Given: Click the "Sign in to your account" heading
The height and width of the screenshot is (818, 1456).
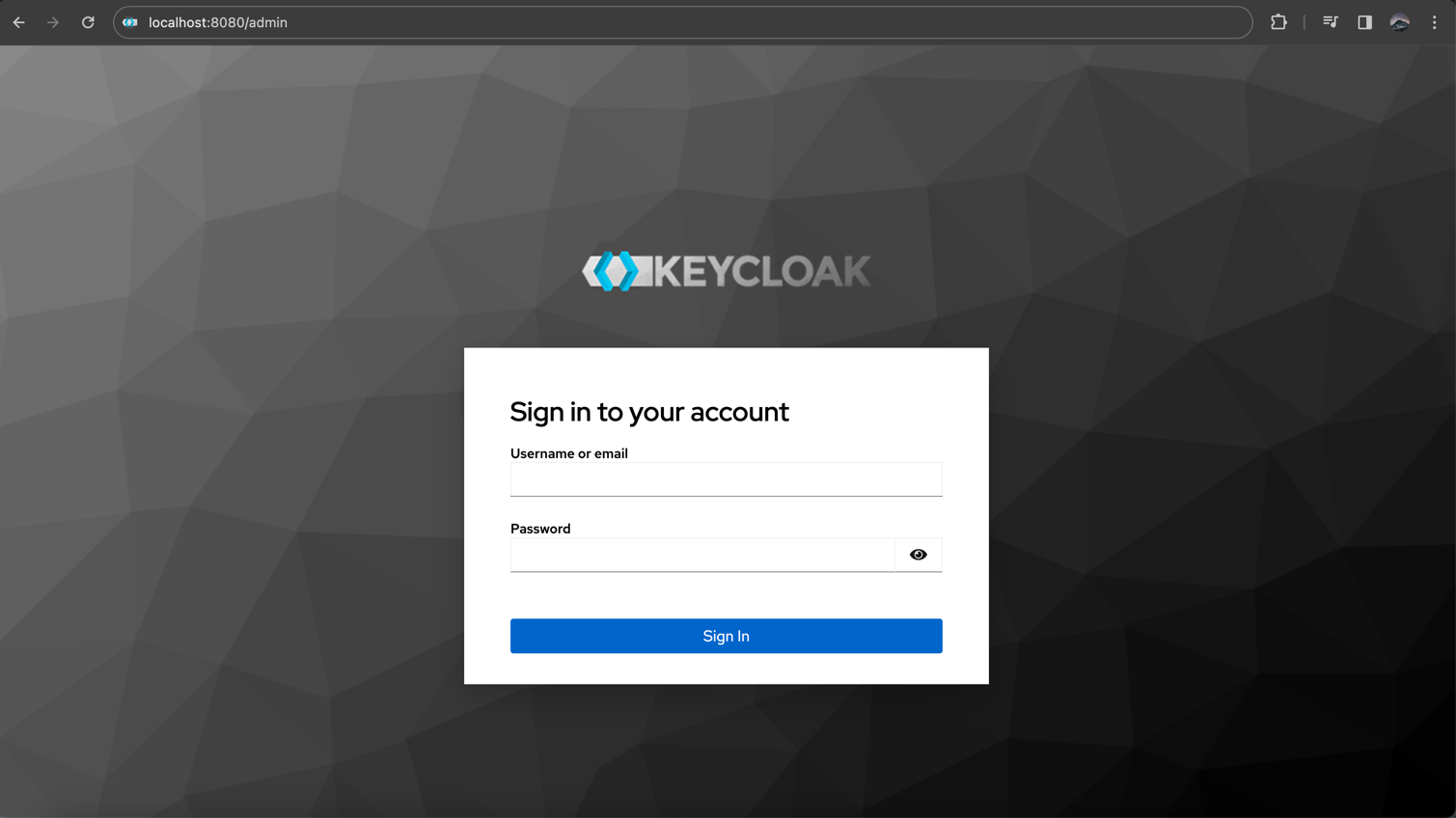Looking at the screenshot, I should [x=648, y=412].
